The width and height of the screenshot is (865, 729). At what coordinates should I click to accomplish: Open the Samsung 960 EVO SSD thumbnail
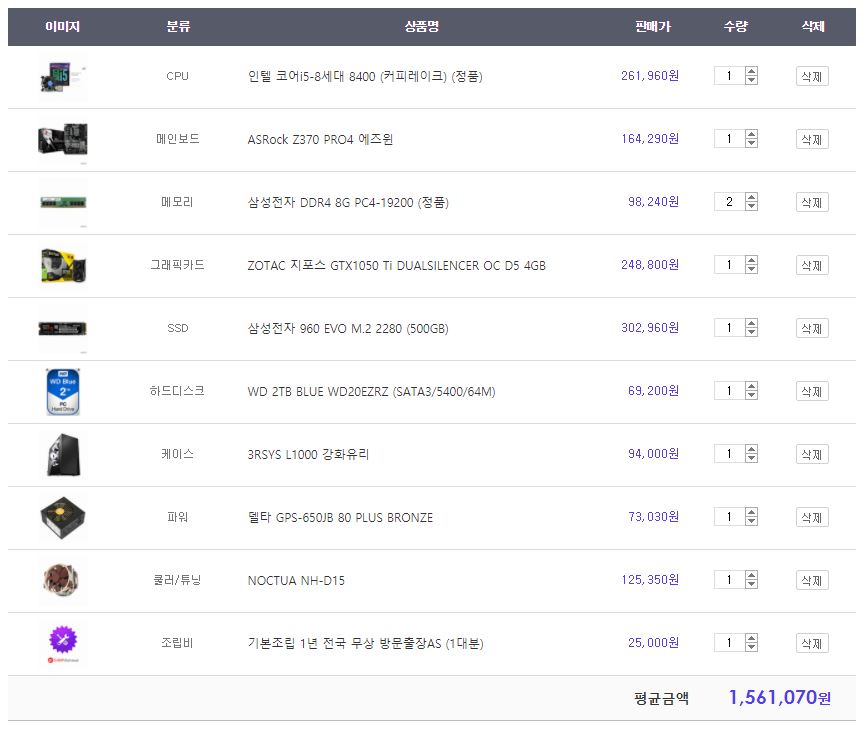point(63,328)
